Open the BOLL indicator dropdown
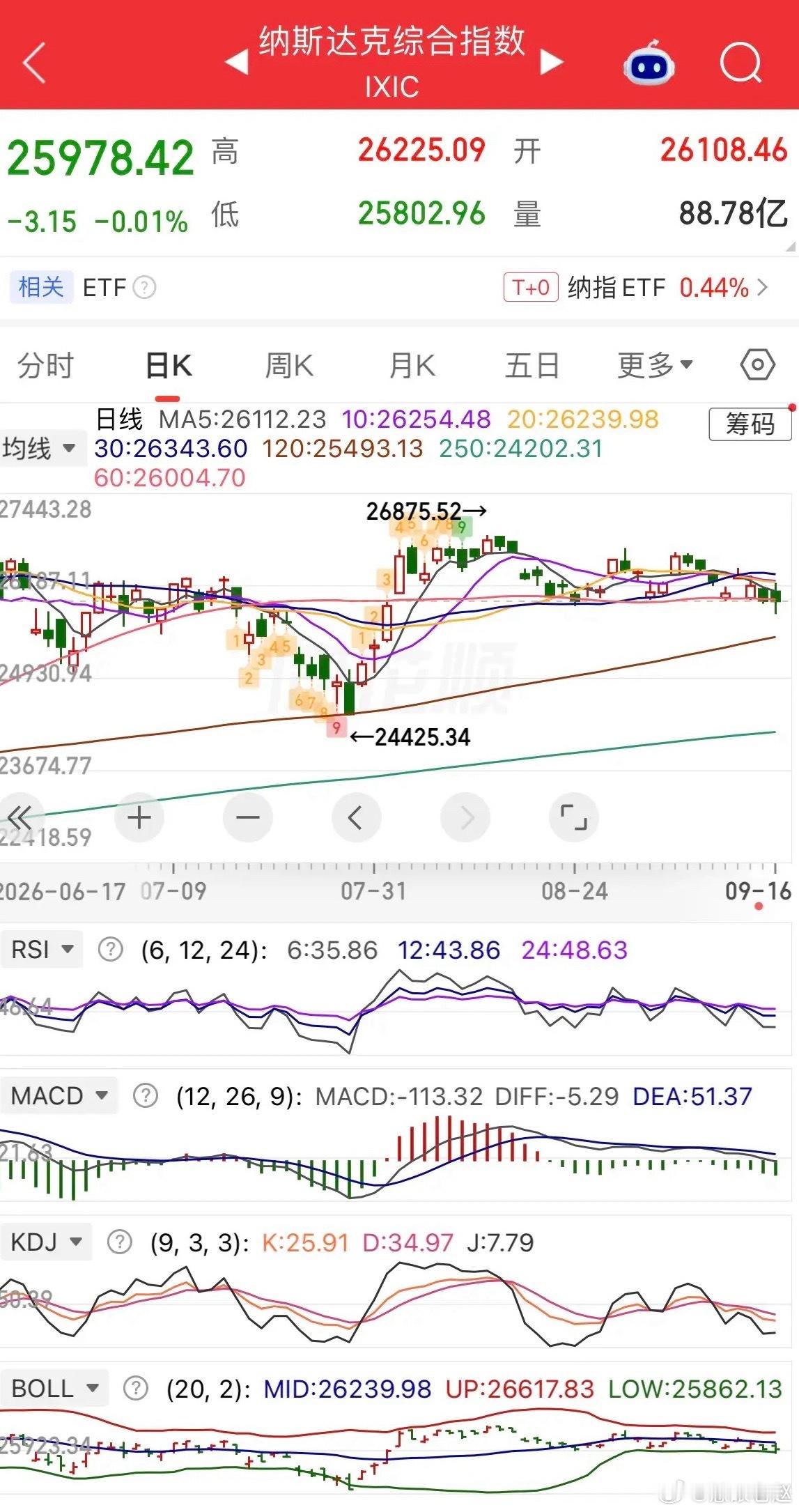This screenshot has width=799, height=1512. [x=55, y=1388]
